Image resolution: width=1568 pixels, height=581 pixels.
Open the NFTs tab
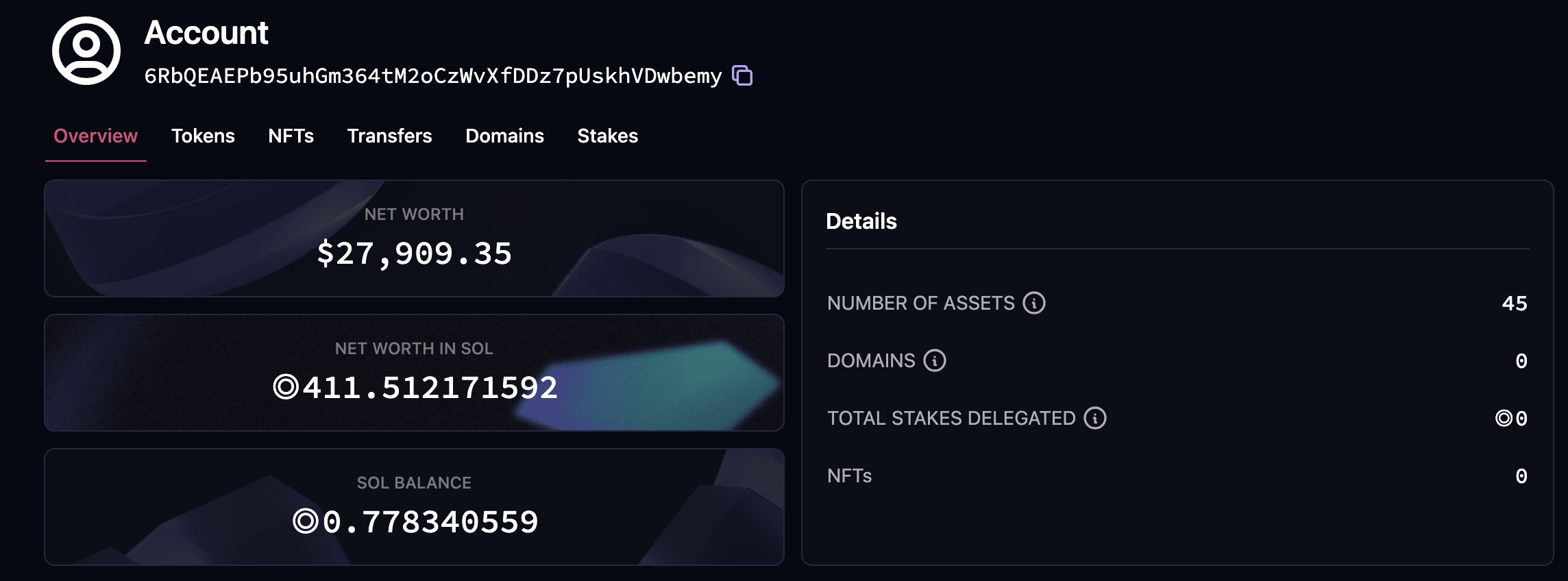click(x=291, y=136)
